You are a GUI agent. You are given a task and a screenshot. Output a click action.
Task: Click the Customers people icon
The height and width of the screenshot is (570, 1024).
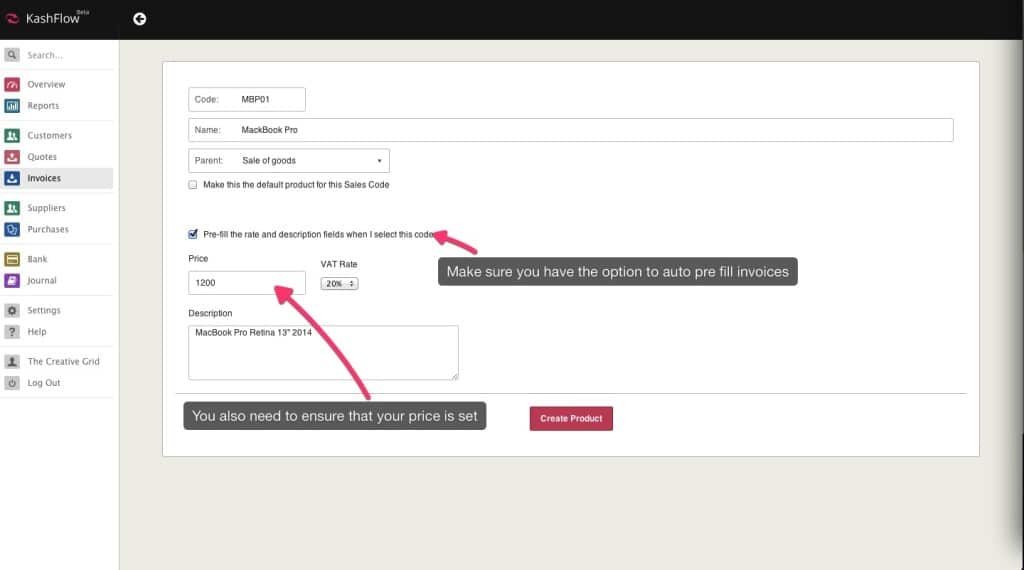12,135
